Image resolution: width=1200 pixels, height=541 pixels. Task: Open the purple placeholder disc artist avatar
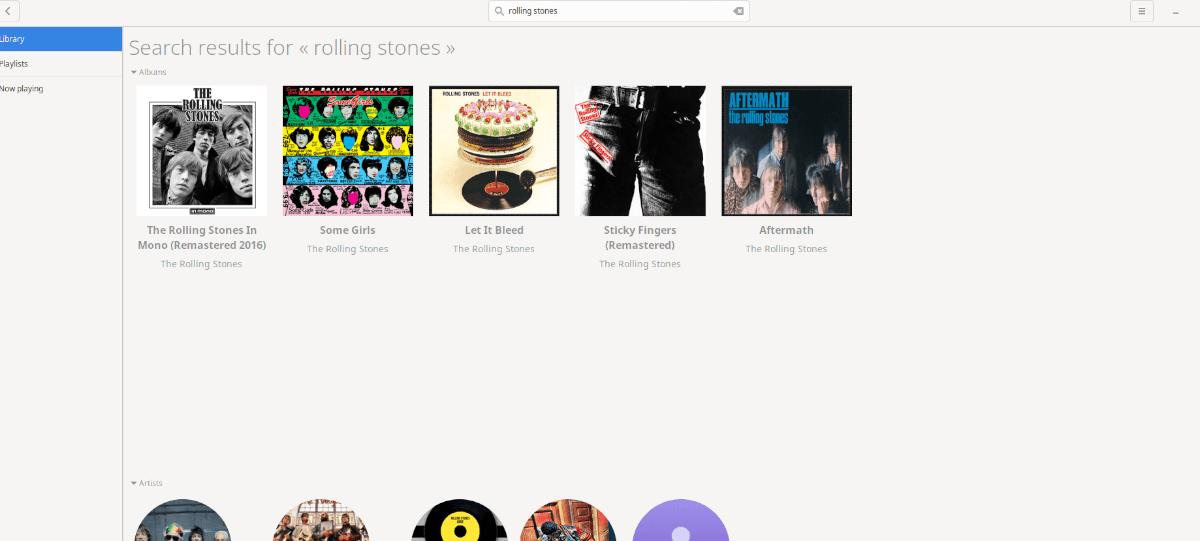[681, 521]
